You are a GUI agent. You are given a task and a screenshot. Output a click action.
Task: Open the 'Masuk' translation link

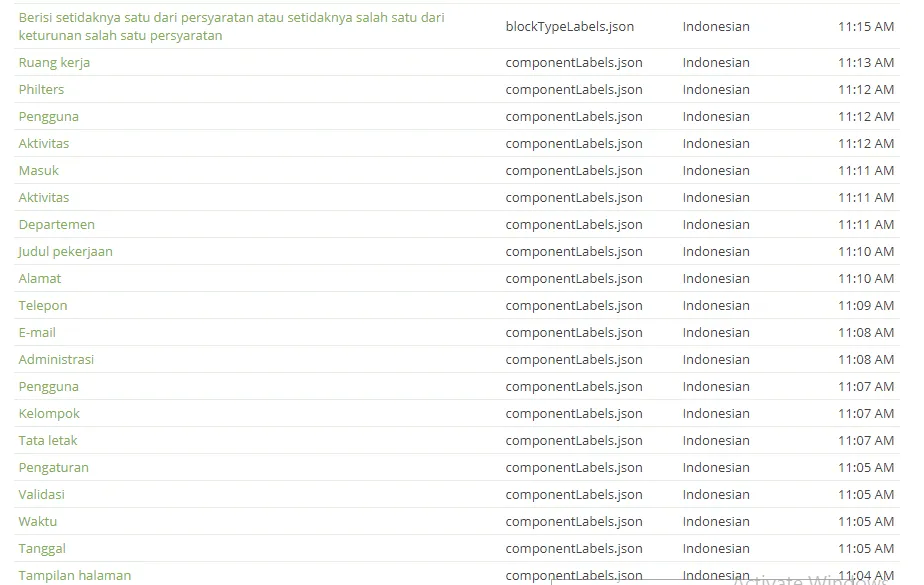(38, 171)
